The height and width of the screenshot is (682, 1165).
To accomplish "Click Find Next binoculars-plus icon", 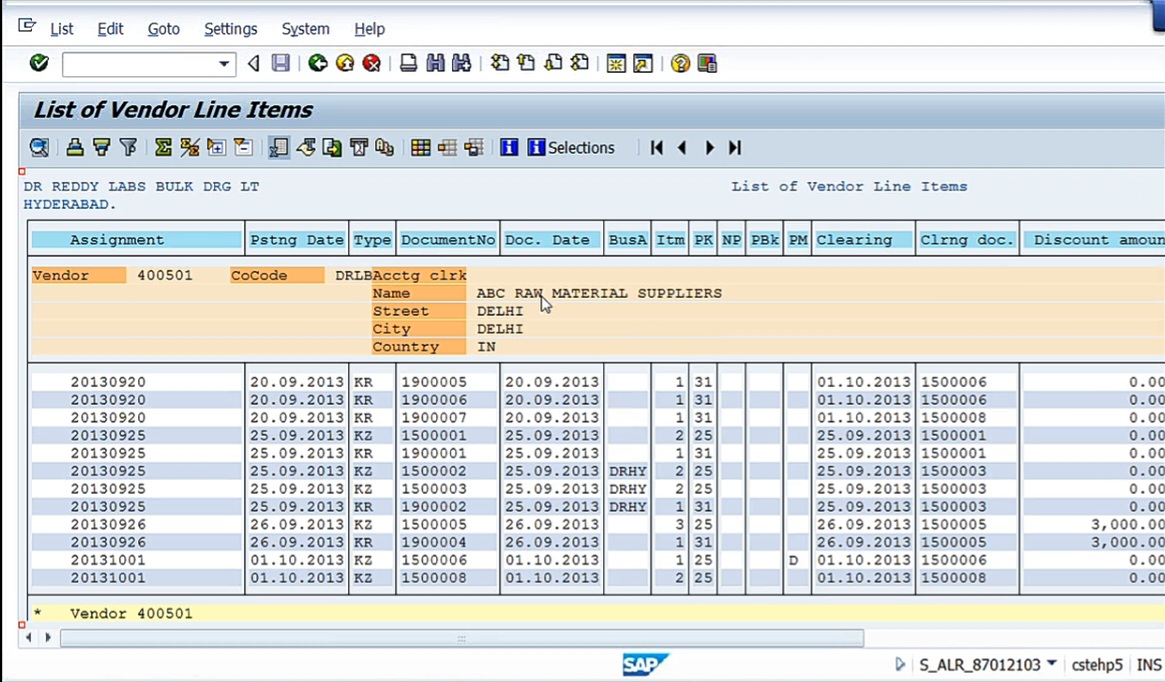I will (x=461, y=63).
